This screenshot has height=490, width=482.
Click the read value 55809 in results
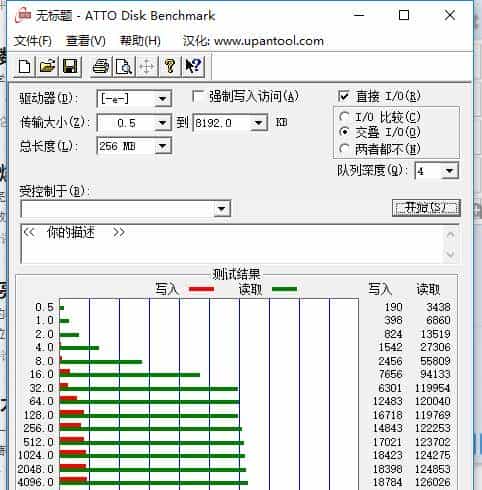tap(435, 361)
